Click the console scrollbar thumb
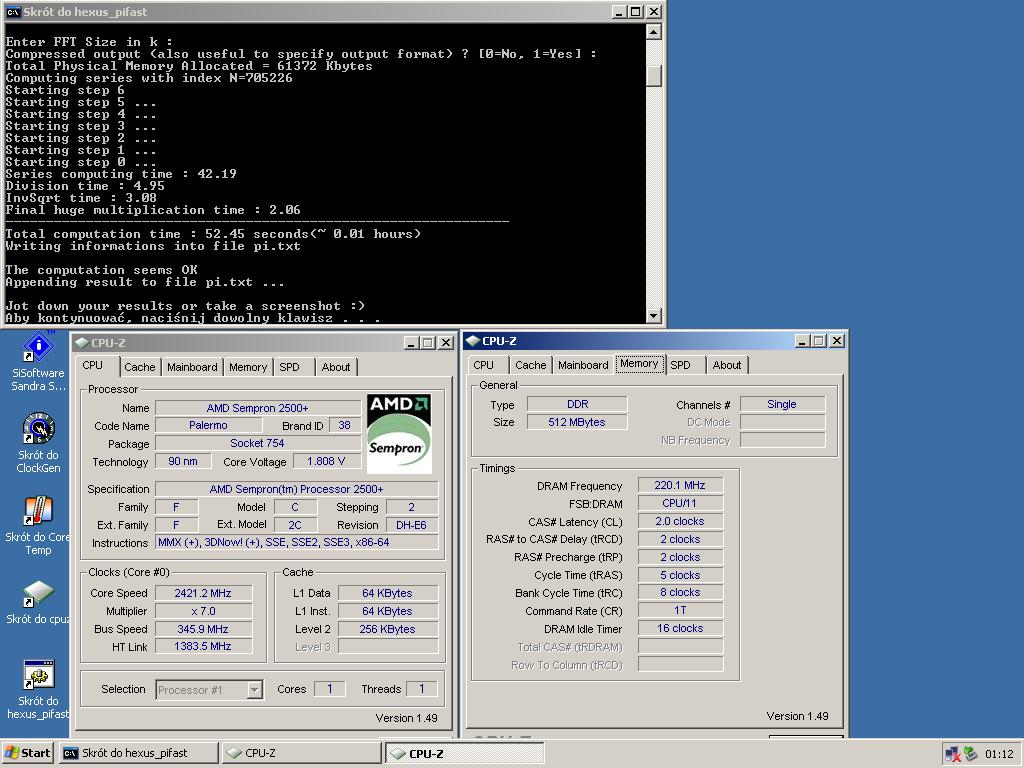Viewport: 1024px width, 768px height. (x=653, y=76)
